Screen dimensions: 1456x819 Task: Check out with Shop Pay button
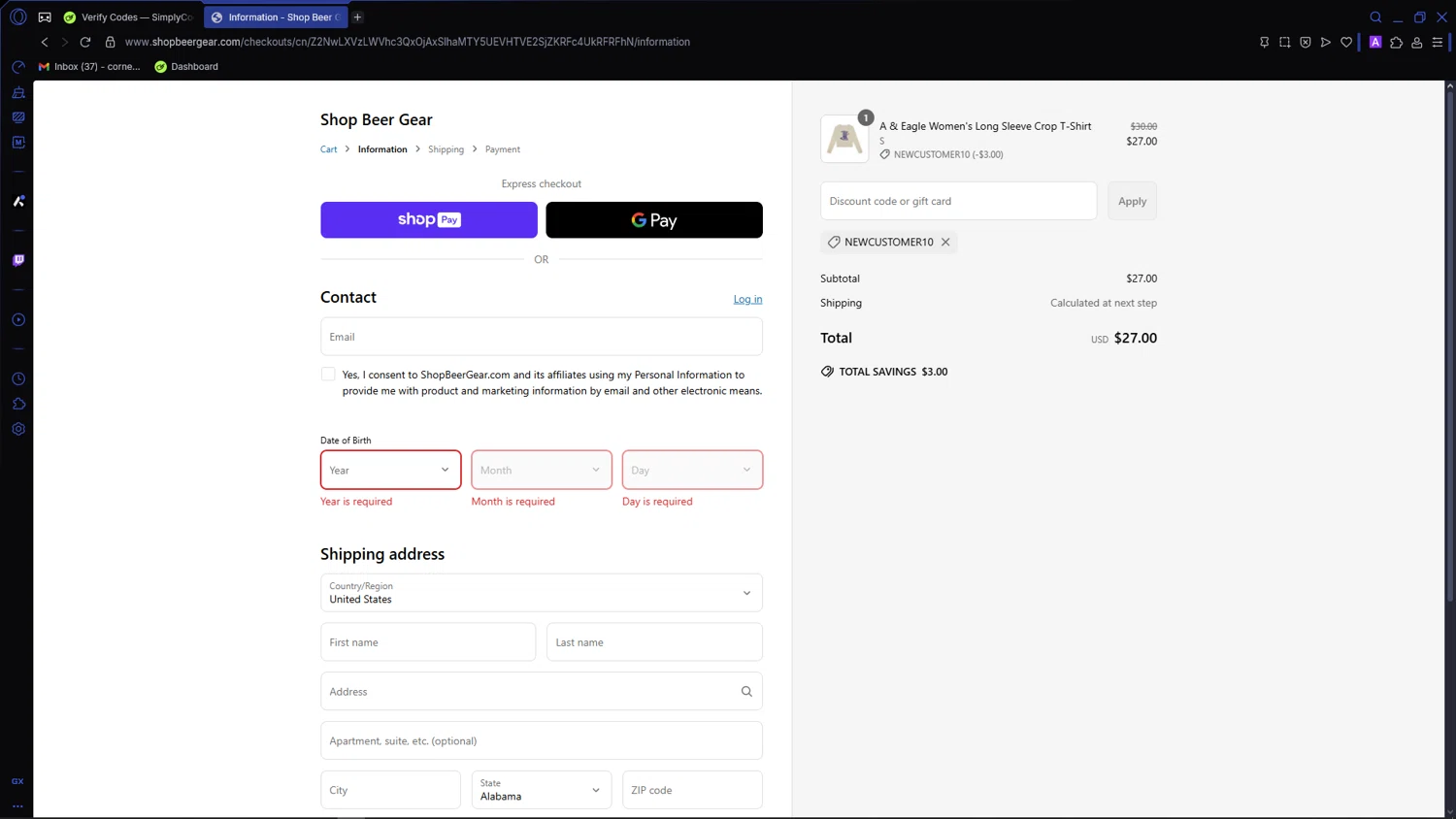point(429,220)
